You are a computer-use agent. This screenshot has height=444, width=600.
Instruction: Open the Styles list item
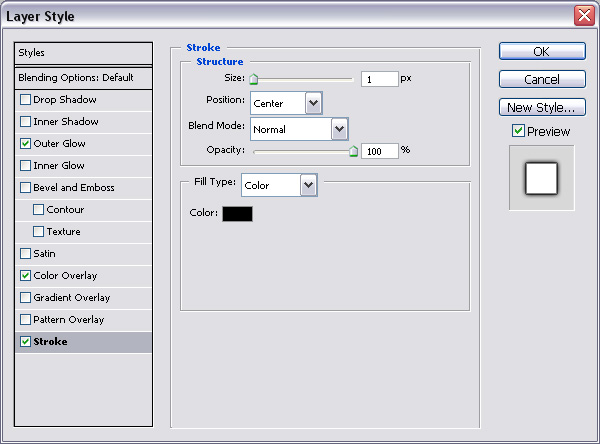point(84,52)
